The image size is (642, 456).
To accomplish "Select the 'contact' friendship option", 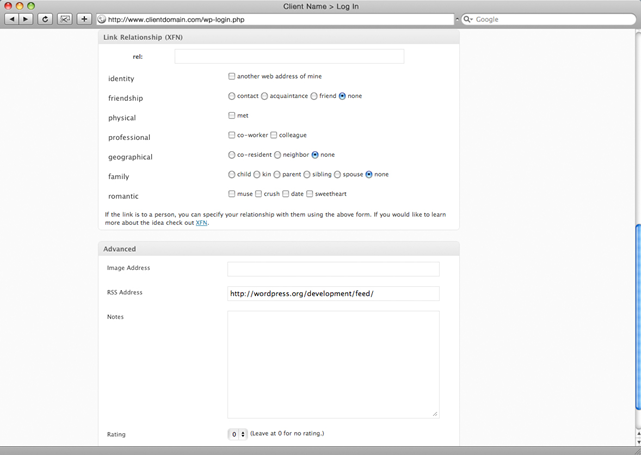I will coord(232,96).
